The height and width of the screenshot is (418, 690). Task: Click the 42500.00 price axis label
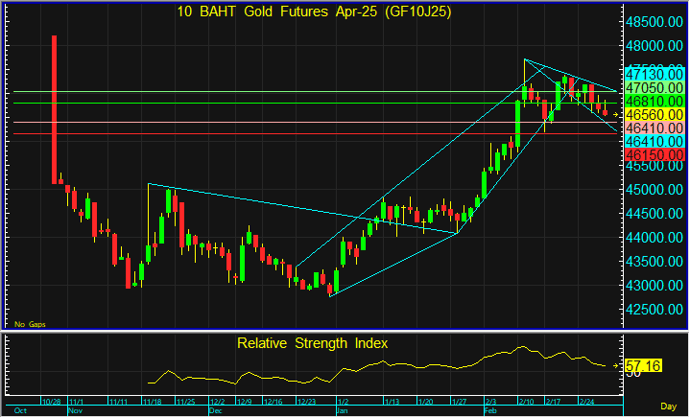pyautogui.click(x=654, y=309)
